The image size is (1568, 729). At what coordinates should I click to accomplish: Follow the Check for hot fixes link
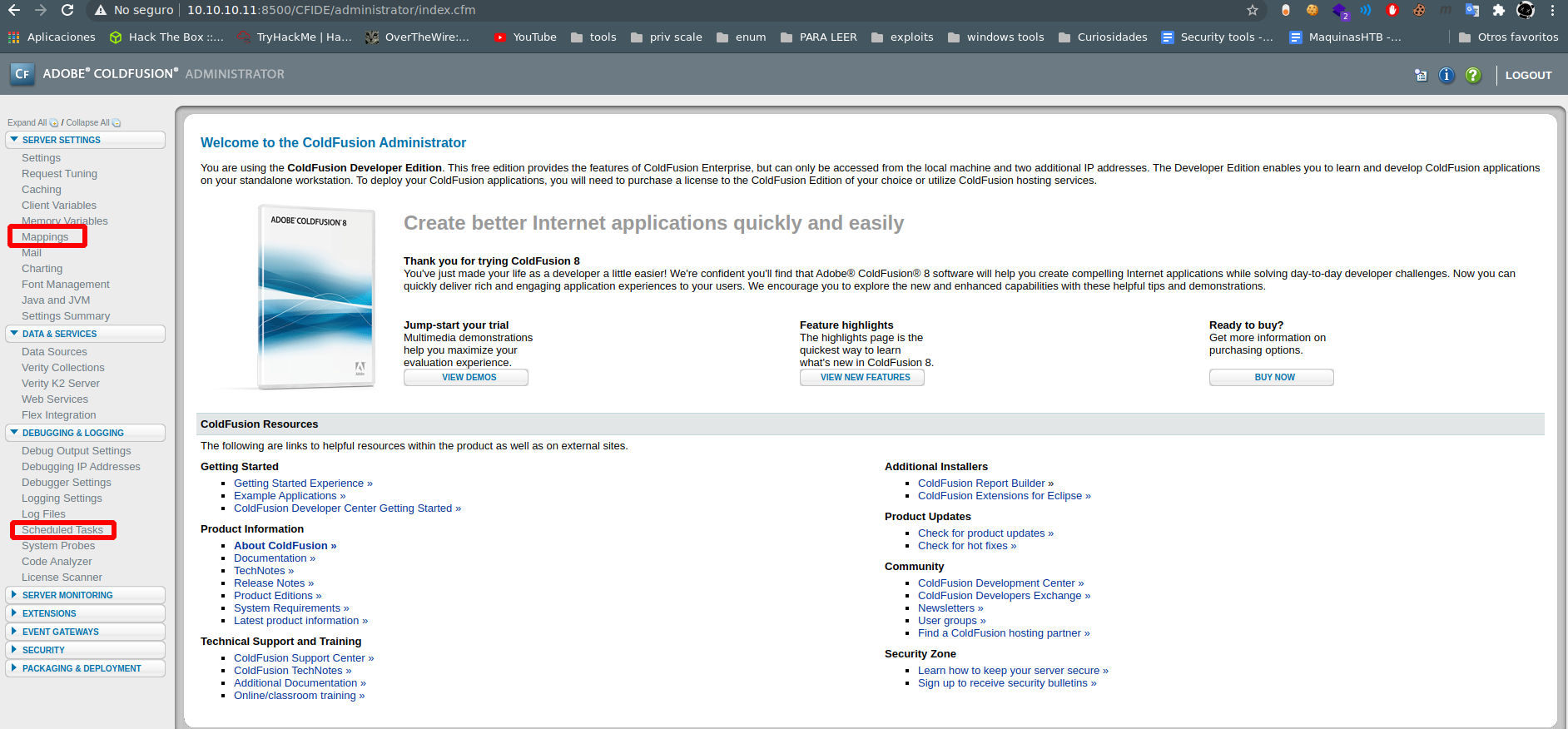(967, 546)
